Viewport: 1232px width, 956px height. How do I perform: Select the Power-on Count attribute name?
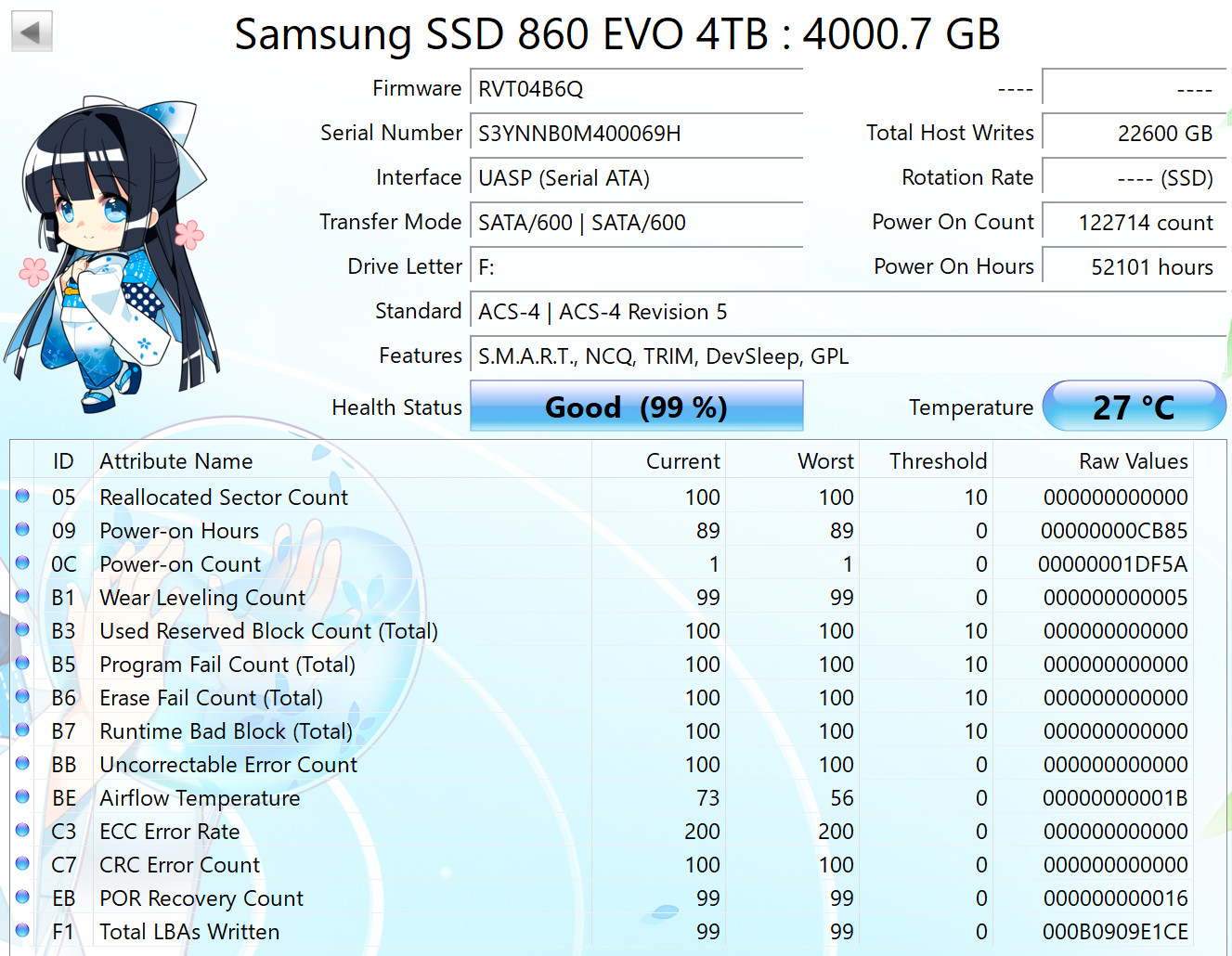click(180, 564)
